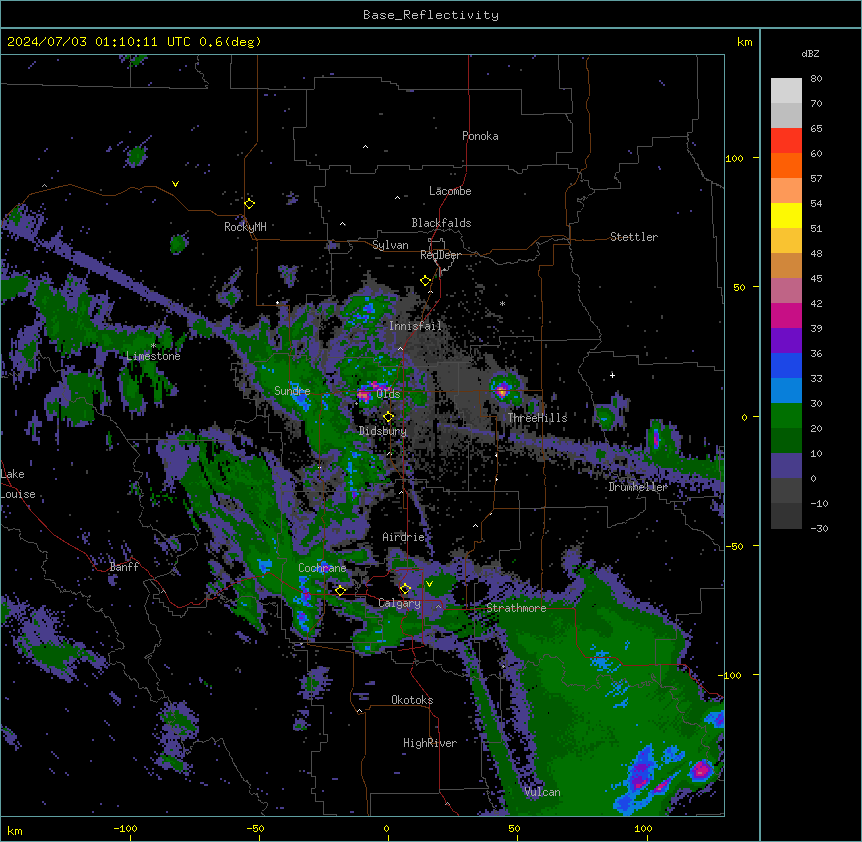
Task: Select the Ponoka label
Action: [480, 136]
